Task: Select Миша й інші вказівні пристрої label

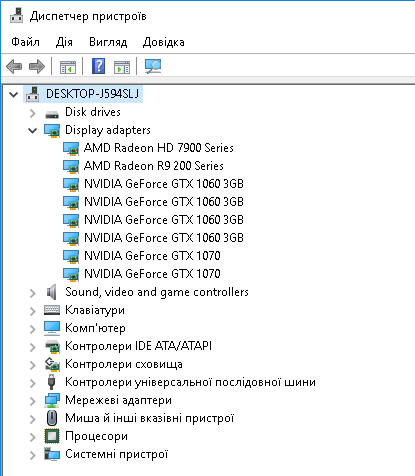Action: pyautogui.click(x=150, y=418)
